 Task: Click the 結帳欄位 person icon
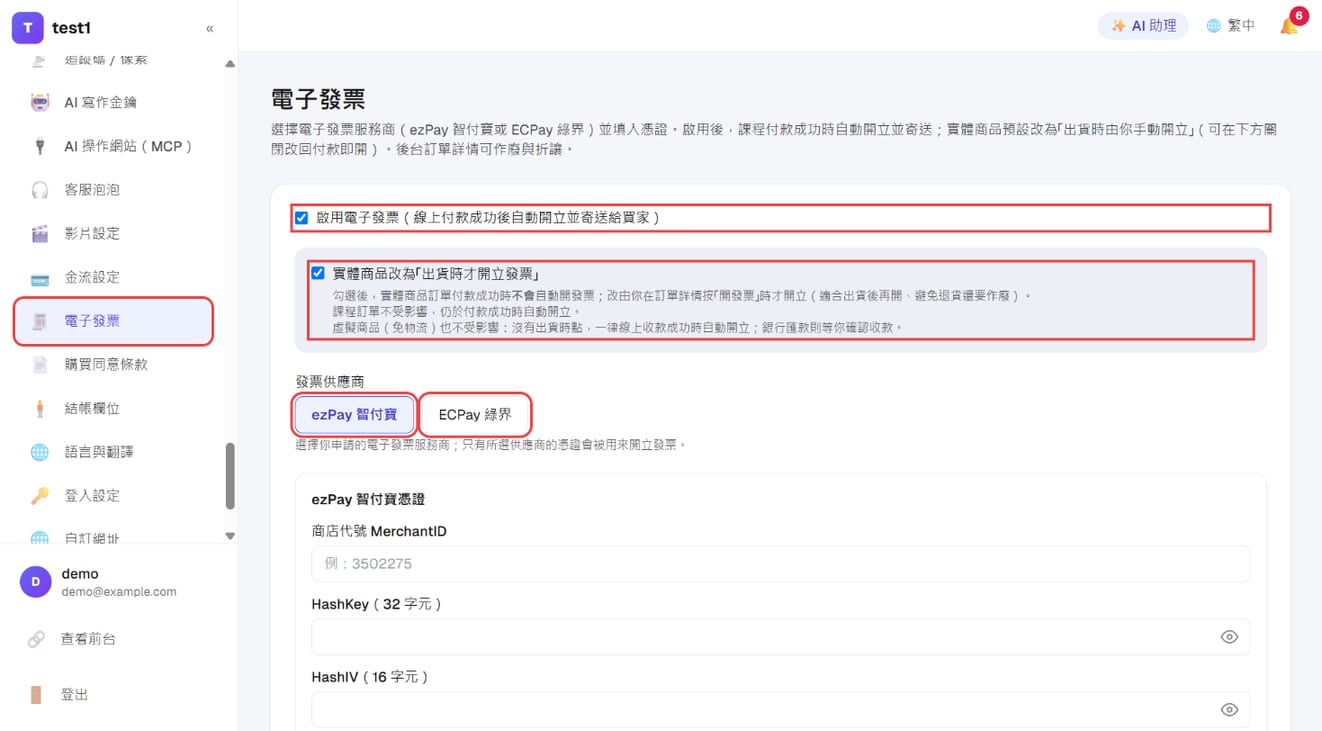tap(40, 409)
